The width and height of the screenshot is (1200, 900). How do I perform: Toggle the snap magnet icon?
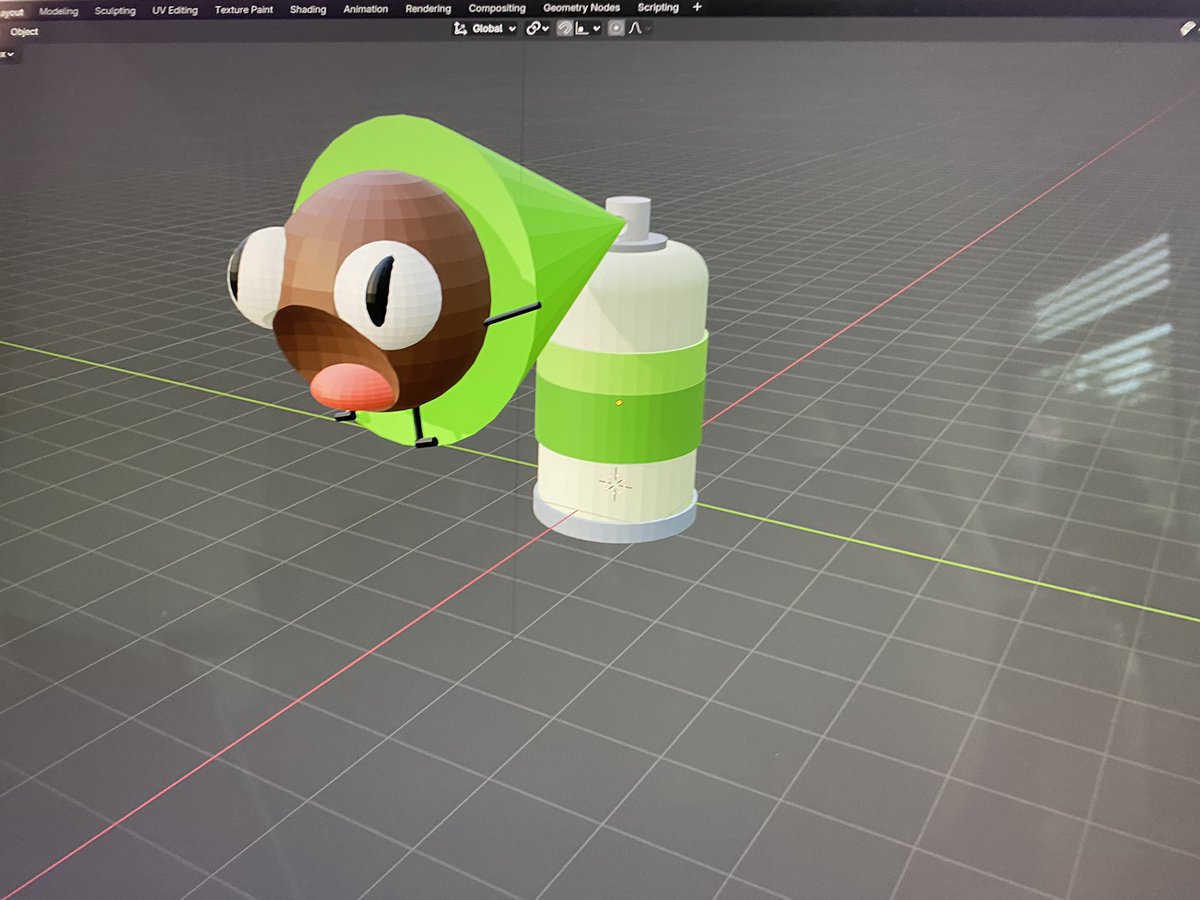tap(564, 28)
